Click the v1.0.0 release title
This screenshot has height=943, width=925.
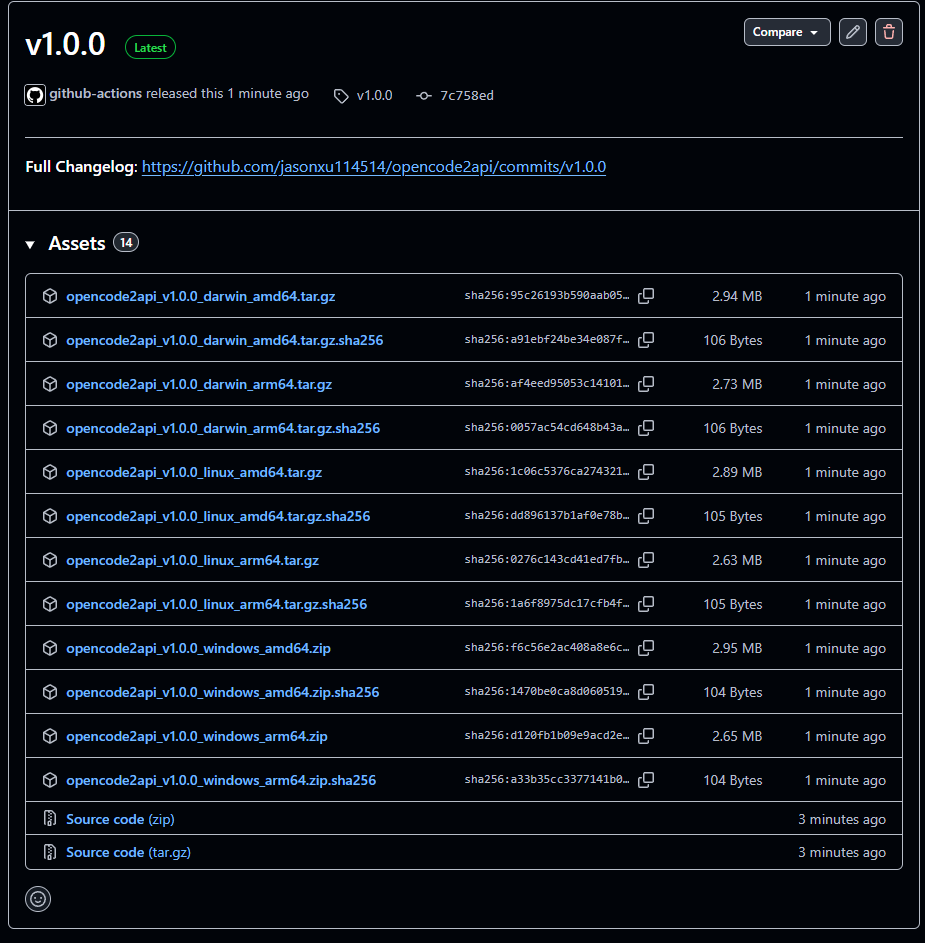tap(65, 45)
